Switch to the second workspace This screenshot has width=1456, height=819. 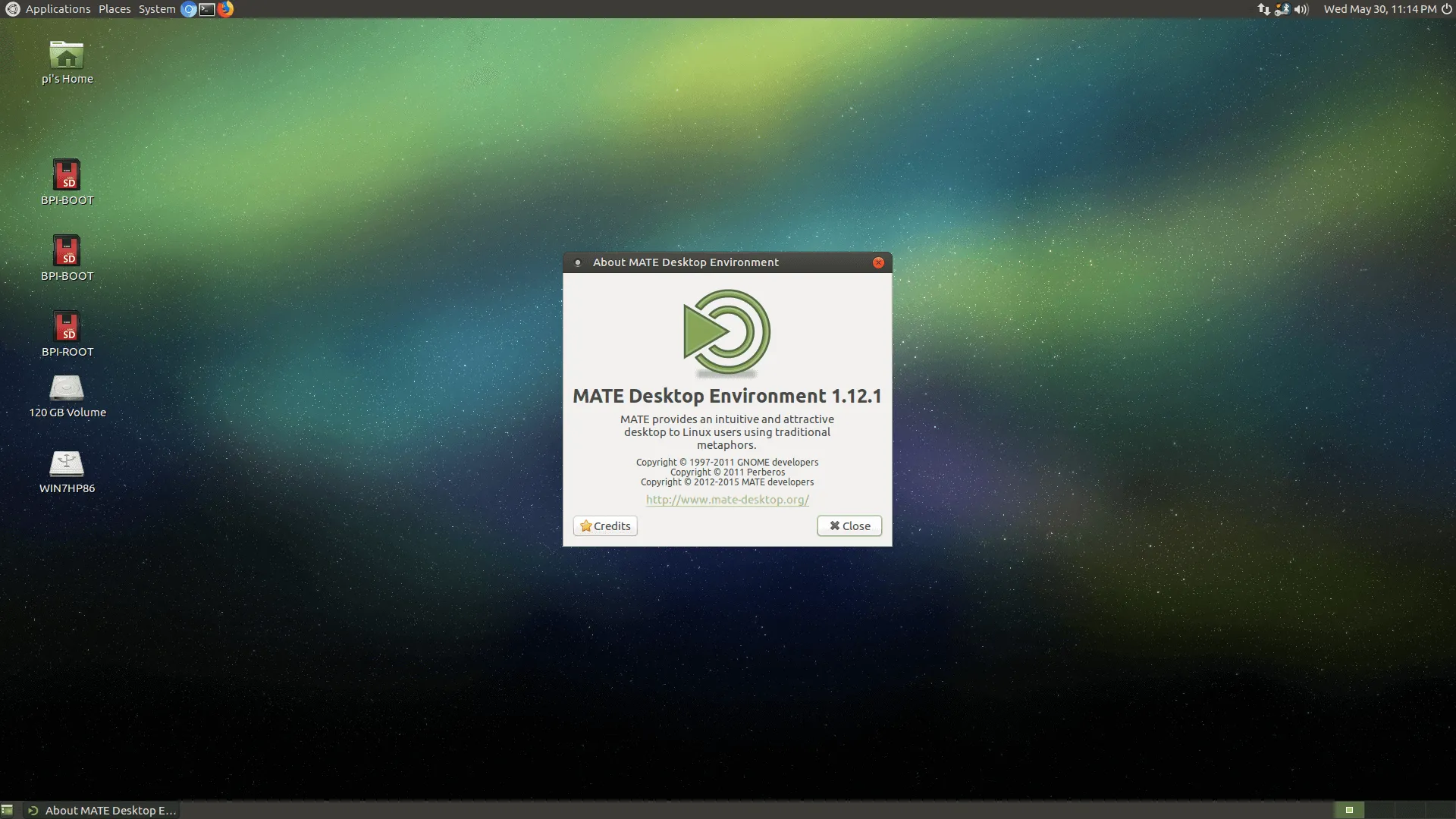[x=1379, y=810]
